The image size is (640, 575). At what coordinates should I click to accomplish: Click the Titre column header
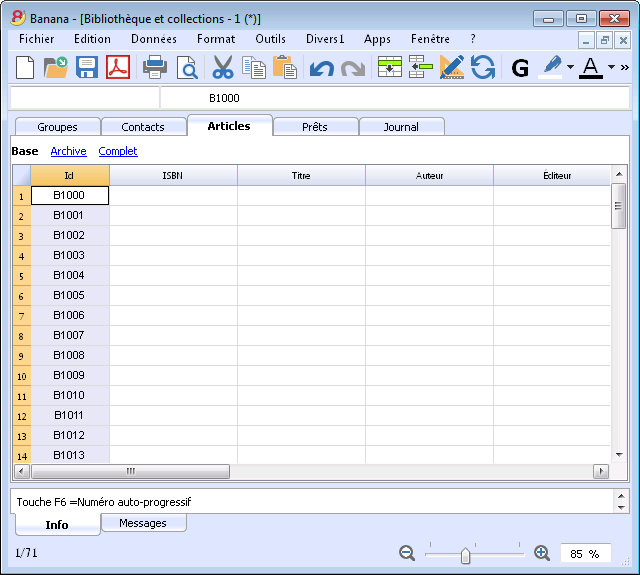click(301, 175)
